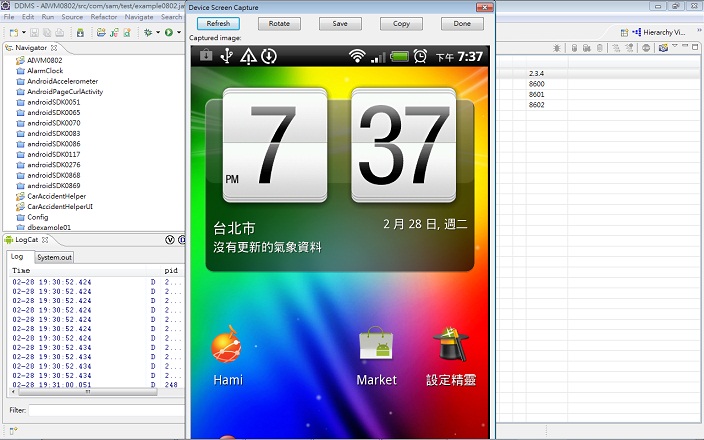Select the androidSDK0276 project
This screenshot has height=440, width=704.
[x=53, y=165]
